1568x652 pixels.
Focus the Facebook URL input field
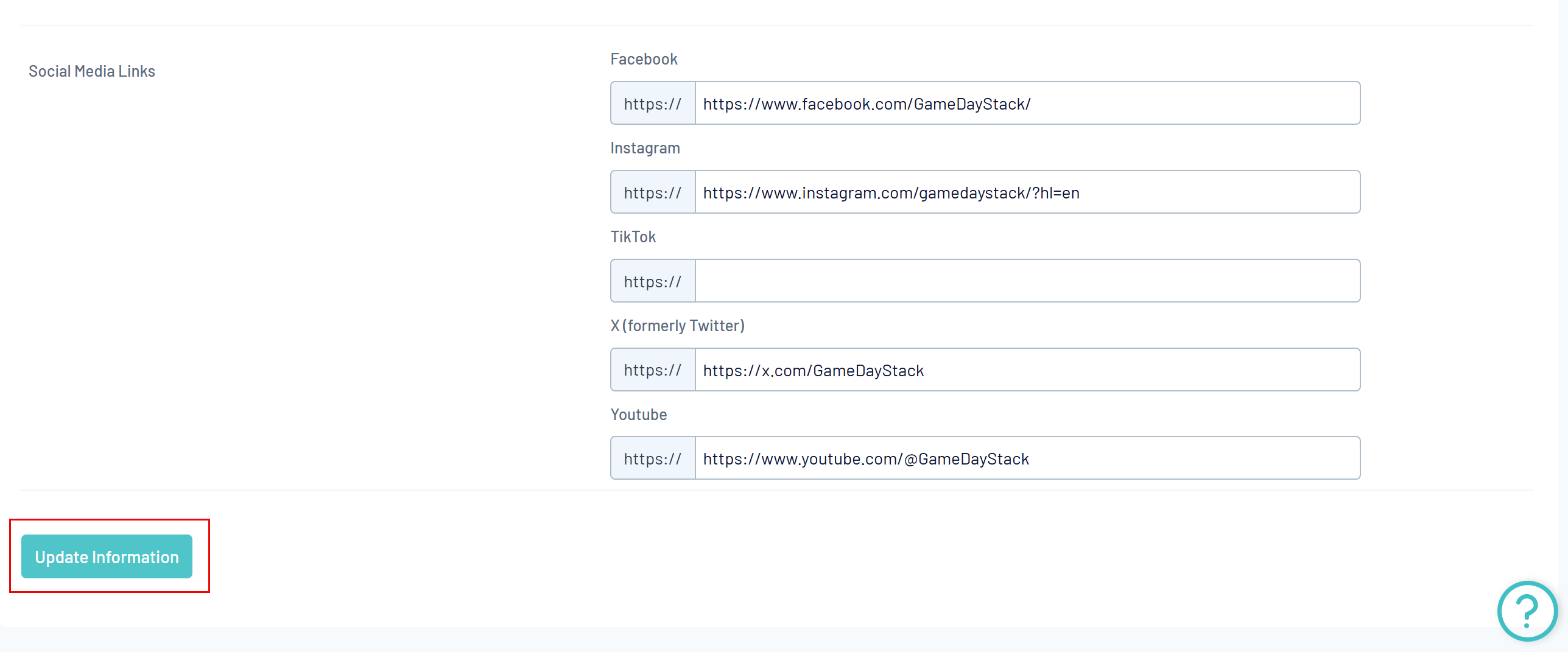coord(1027,103)
